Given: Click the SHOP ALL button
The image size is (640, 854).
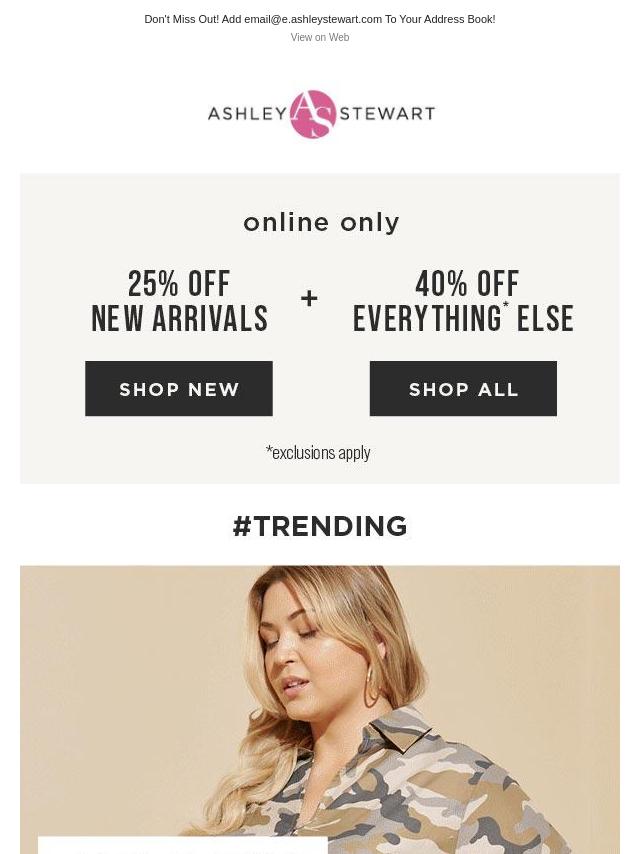Looking at the screenshot, I should click(463, 388).
